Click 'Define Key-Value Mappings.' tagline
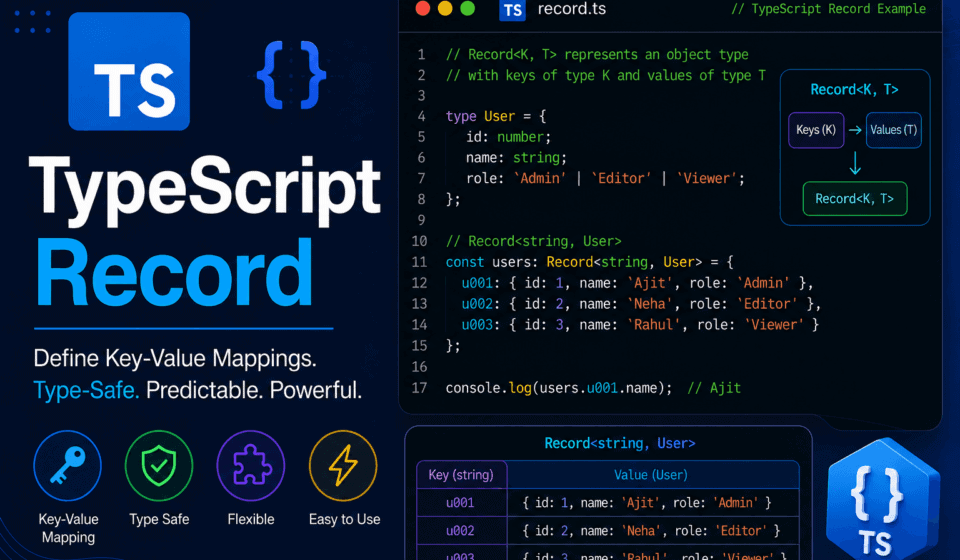This screenshot has width=960, height=560. [x=174, y=358]
